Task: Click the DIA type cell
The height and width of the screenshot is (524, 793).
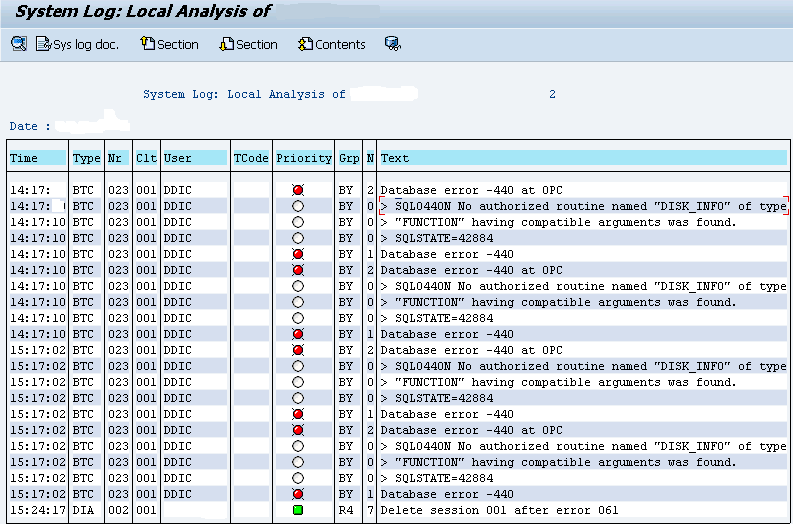Action: (83, 510)
